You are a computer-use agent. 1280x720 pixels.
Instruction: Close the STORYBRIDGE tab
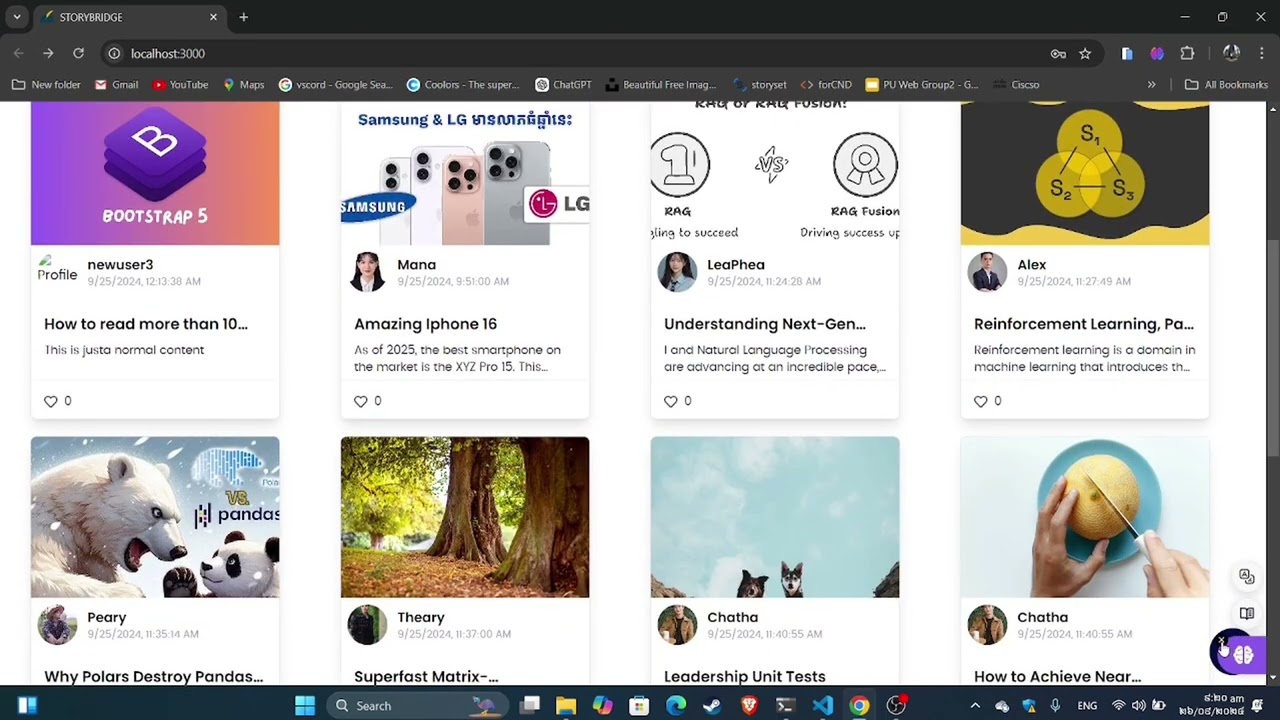pyautogui.click(x=213, y=17)
